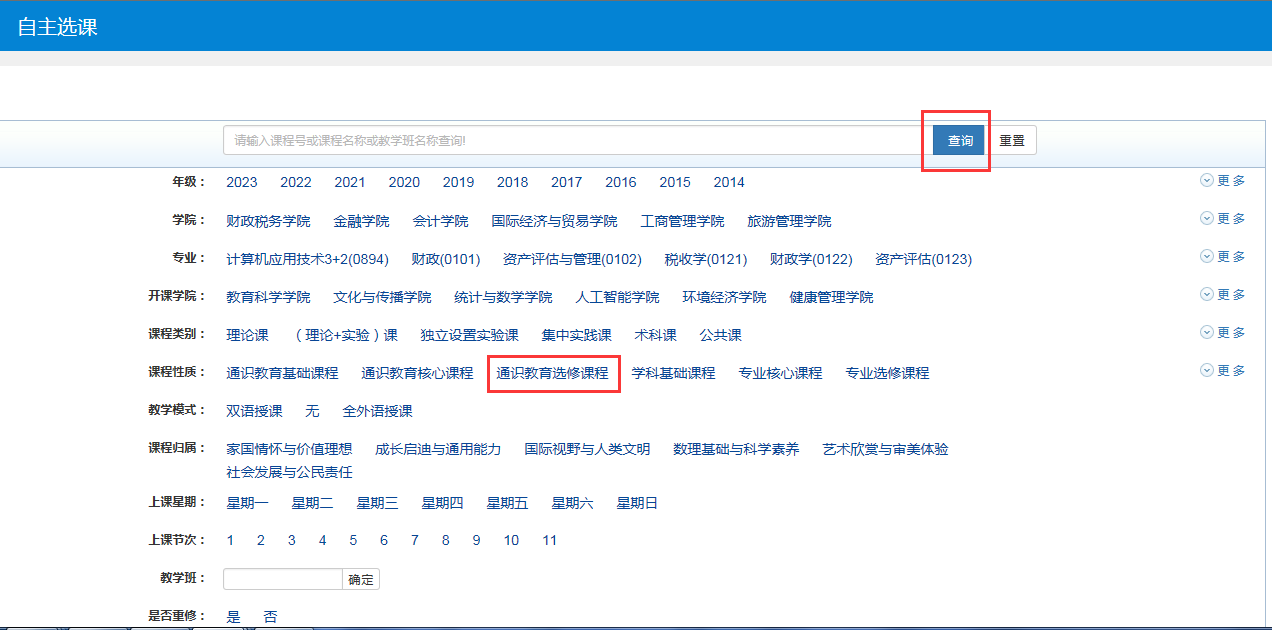Click the 教学班 text input box

(283, 579)
